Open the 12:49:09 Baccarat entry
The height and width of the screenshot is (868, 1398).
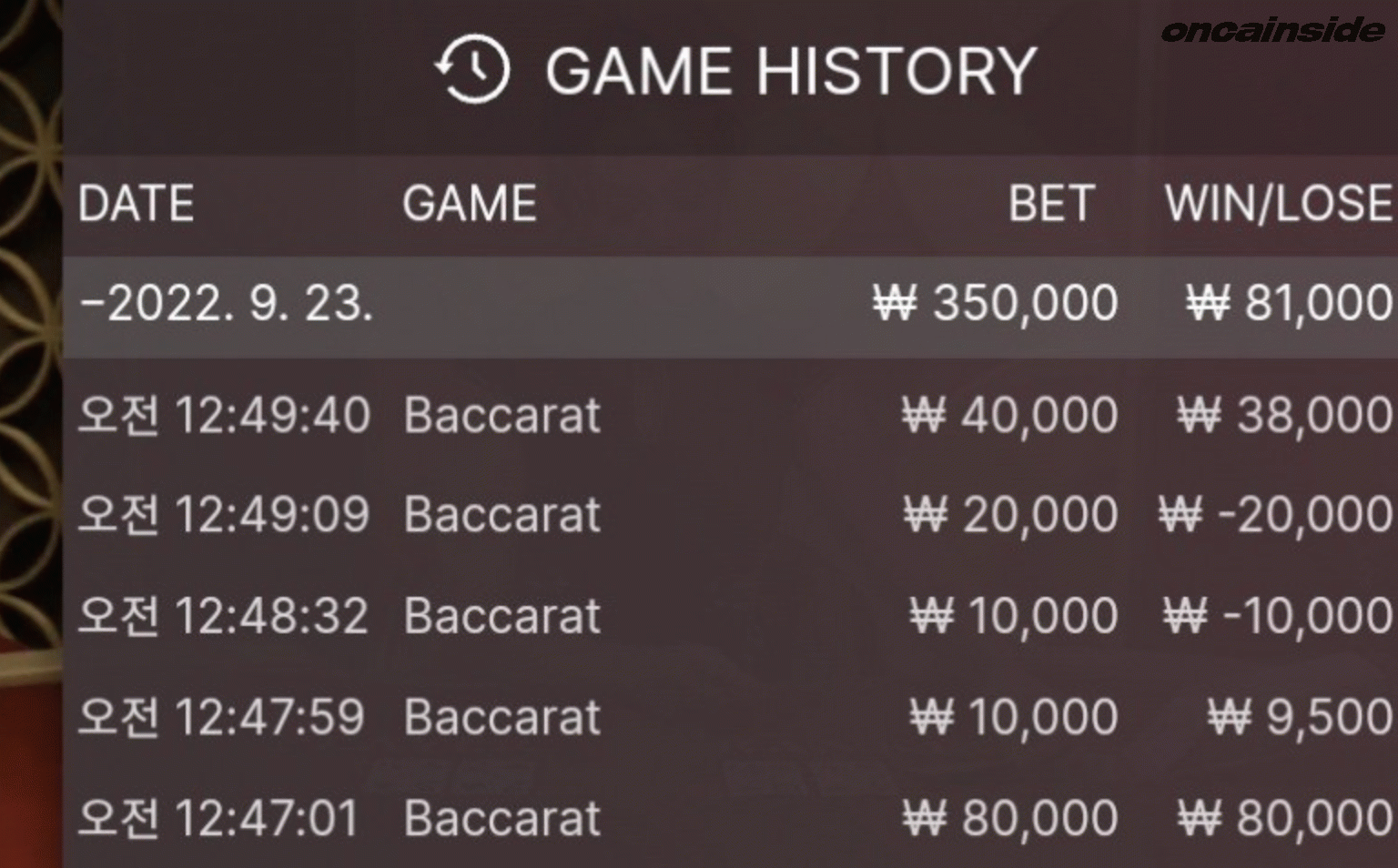pyautogui.click(x=501, y=515)
